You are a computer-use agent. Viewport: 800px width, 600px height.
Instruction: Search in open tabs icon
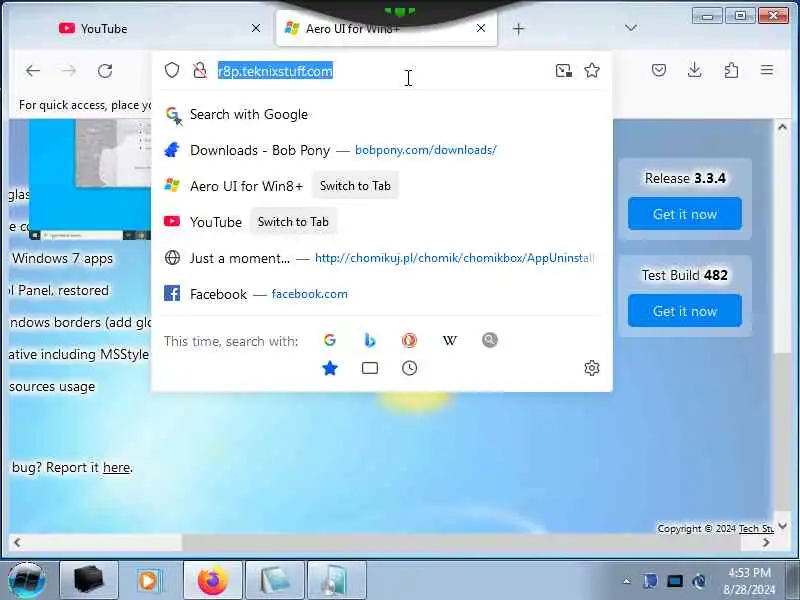(x=370, y=368)
